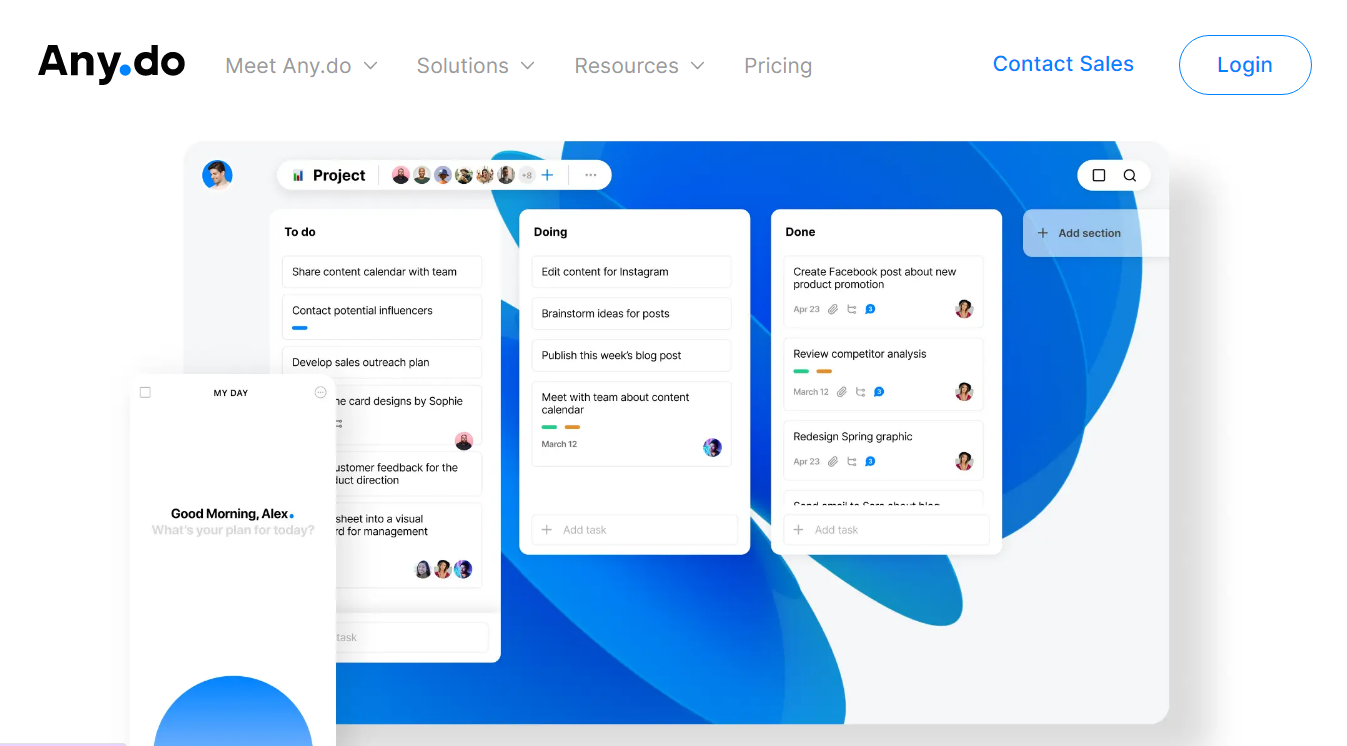Click the attachment icon on Review competitor analysis
The image size is (1347, 746).
[842, 392]
